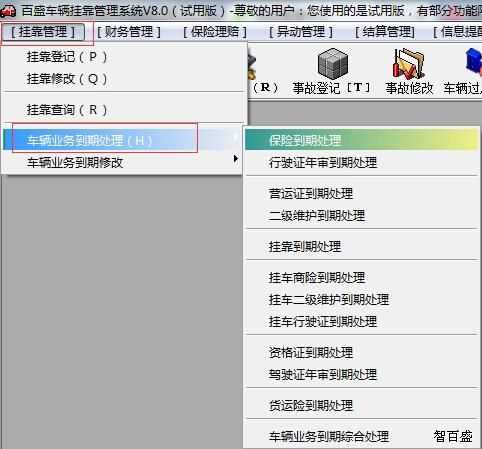This screenshot has height=449, width=482.
Task: Open the 结算管理 menu
Action: 385,32
